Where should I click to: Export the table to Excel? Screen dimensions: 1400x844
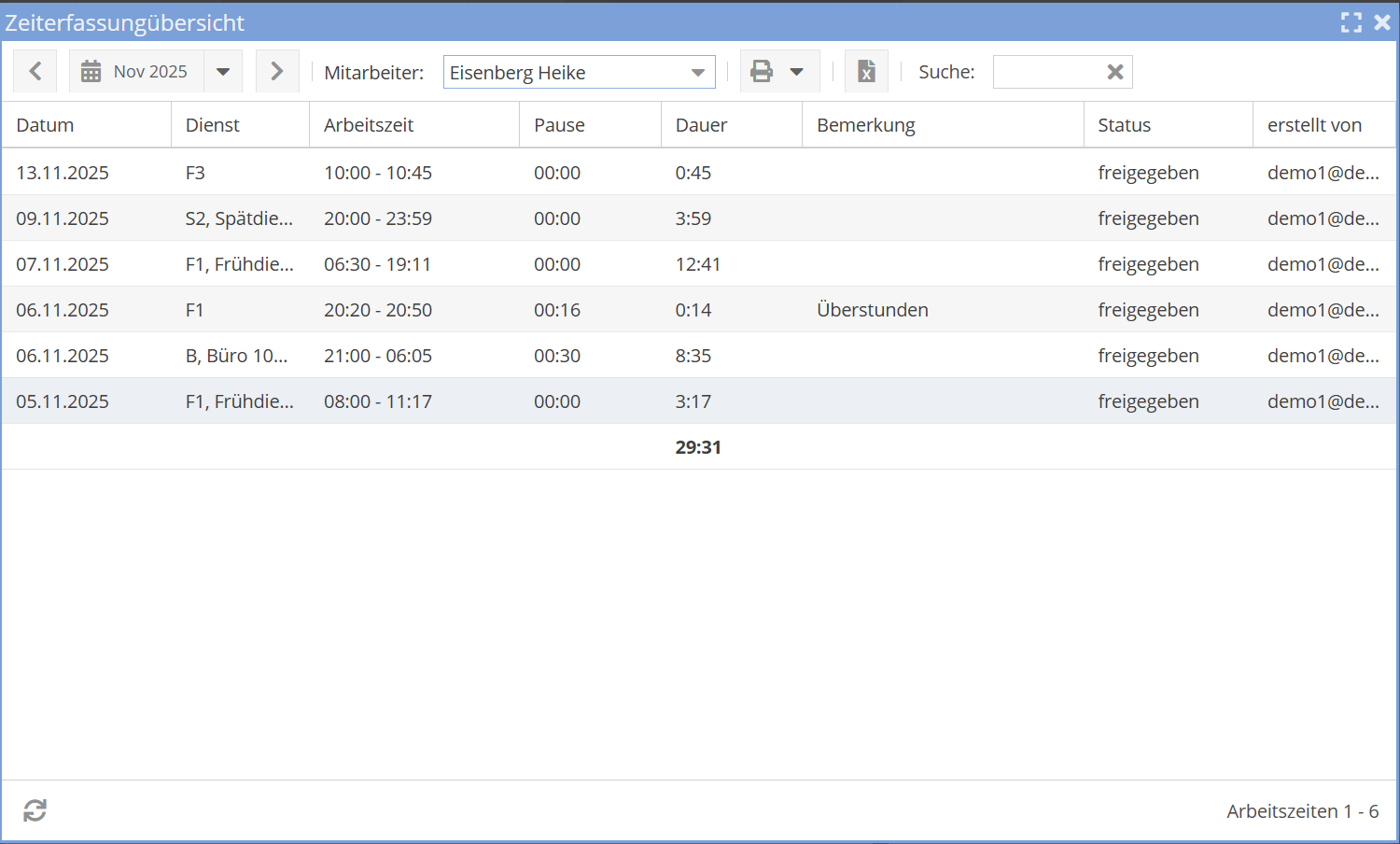[x=866, y=72]
